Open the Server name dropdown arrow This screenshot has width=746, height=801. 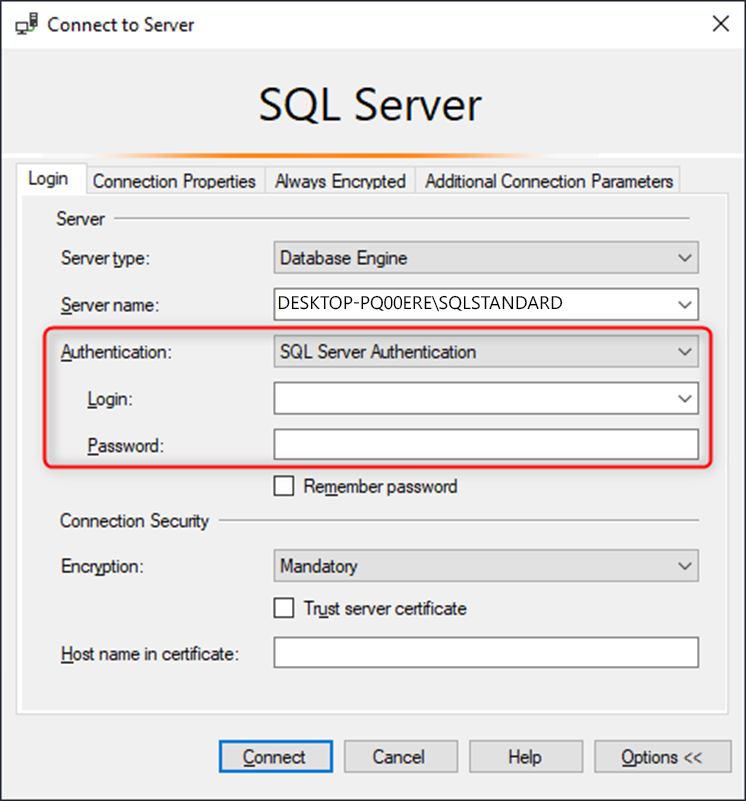pyautogui.click(x=685, y=304)
